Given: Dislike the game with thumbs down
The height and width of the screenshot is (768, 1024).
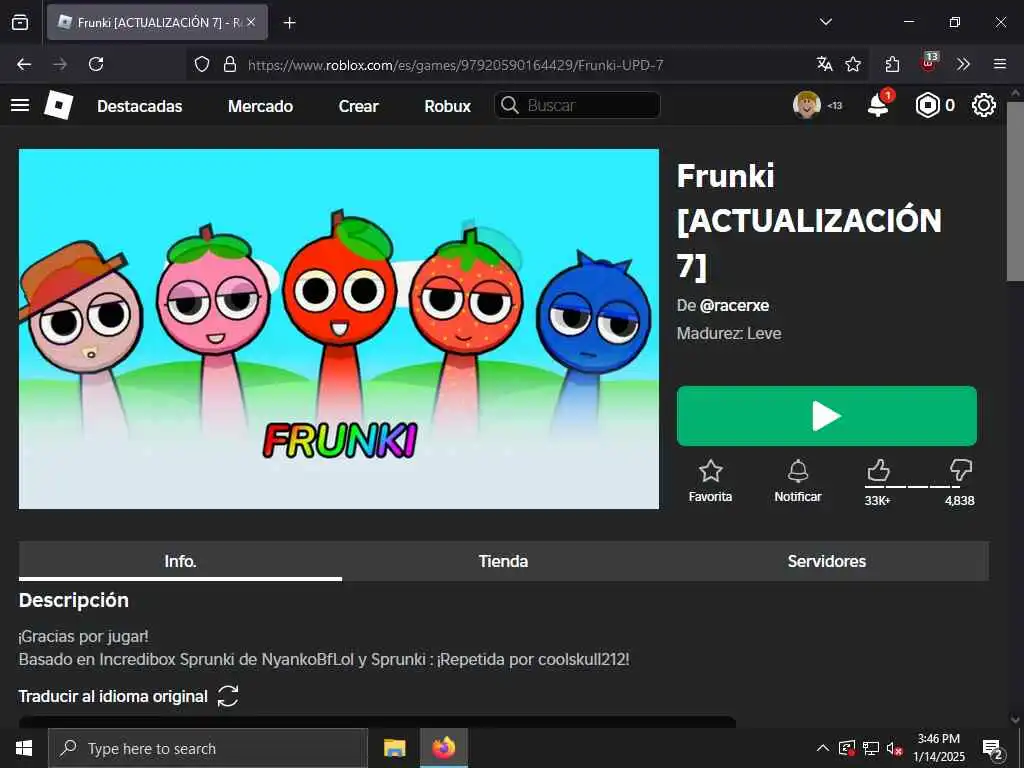Looking at the screenshot, I should [961, 470].
